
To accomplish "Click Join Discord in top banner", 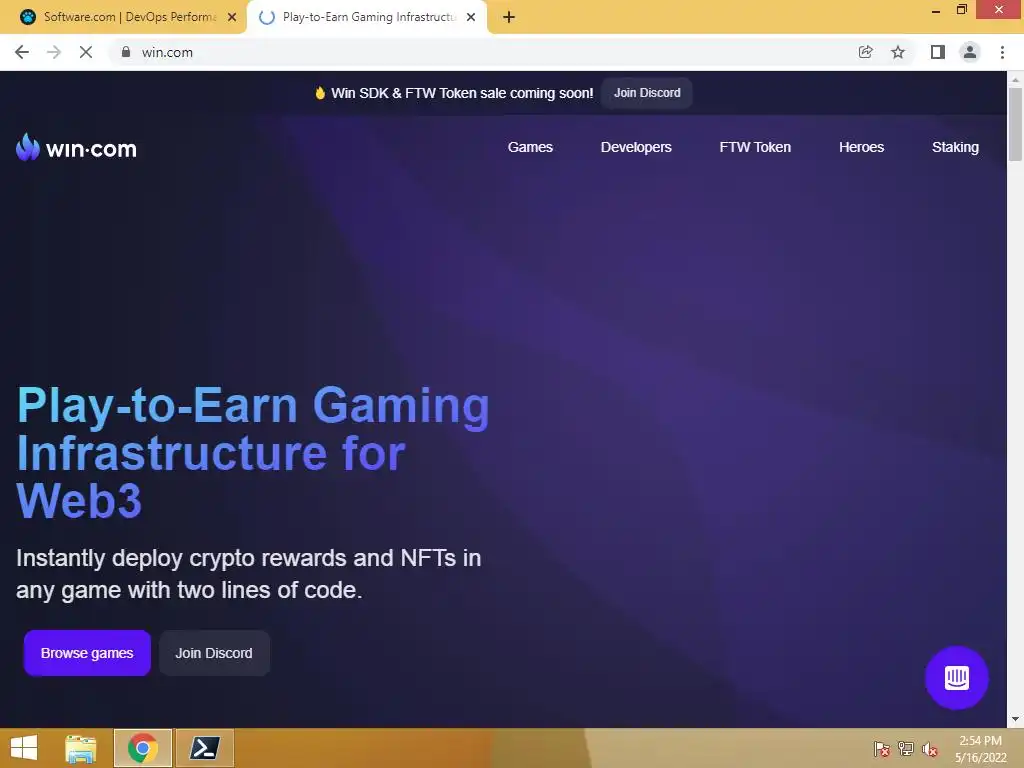I will coord(647,93).
